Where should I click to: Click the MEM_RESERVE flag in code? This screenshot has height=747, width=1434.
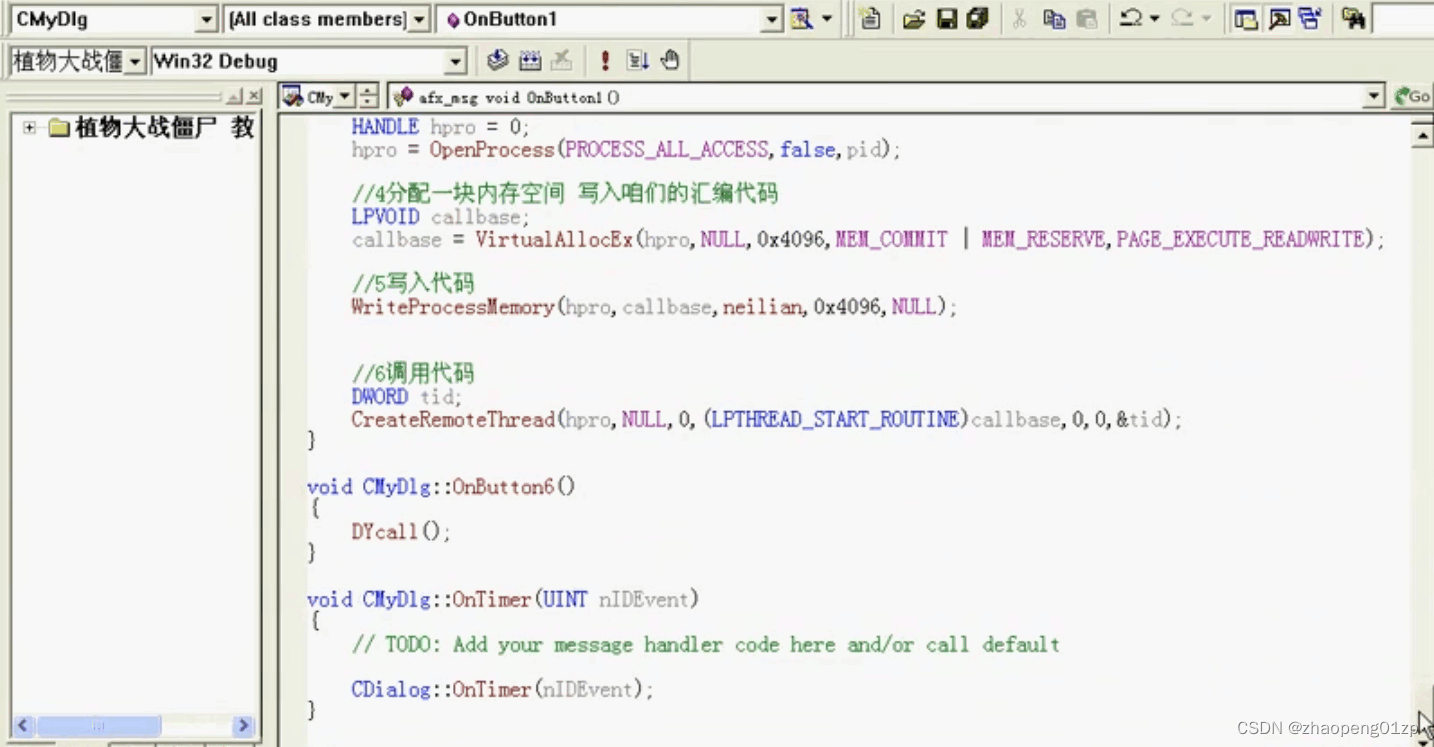[1044, 240]
